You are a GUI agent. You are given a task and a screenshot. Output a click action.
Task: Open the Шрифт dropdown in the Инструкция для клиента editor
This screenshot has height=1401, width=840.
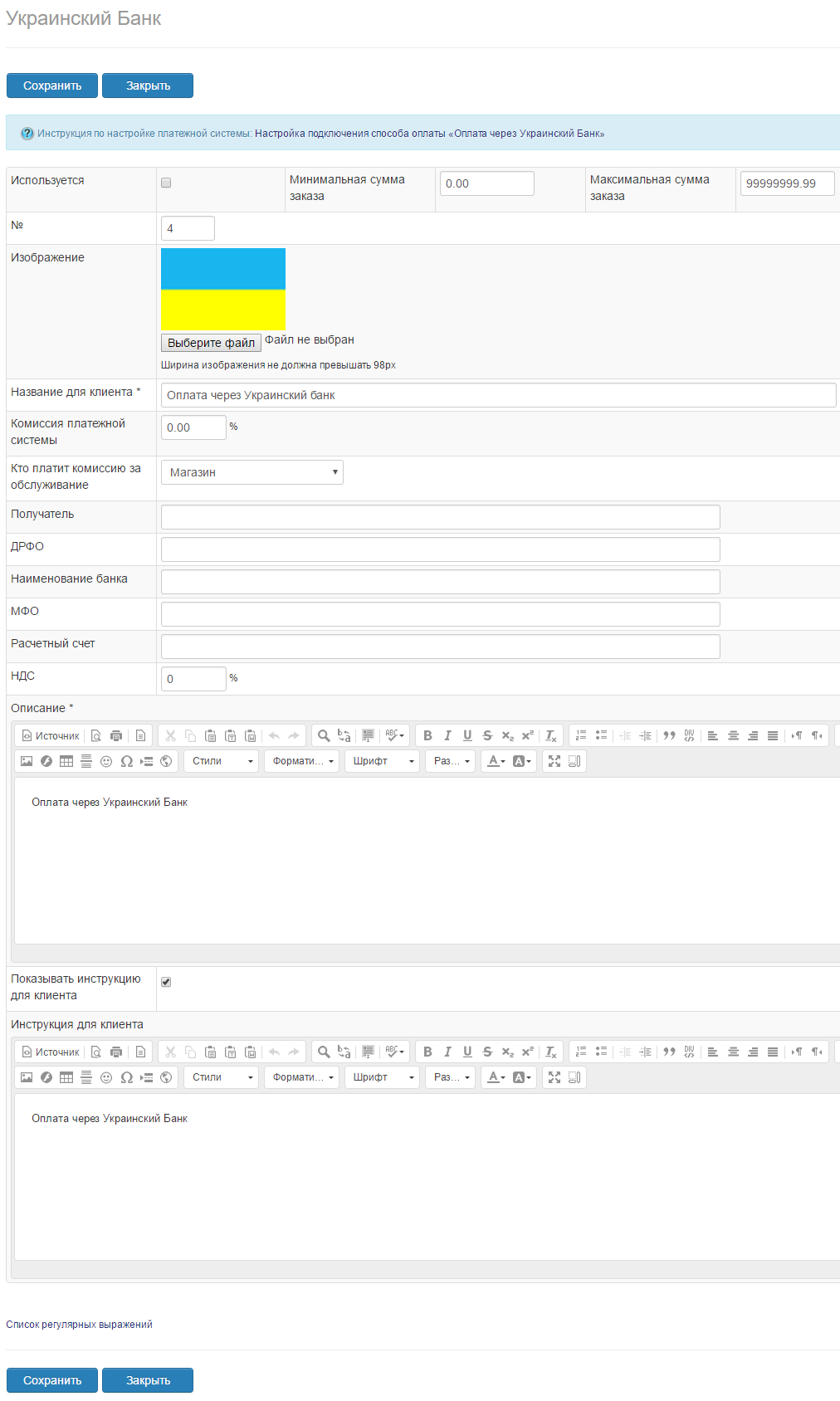(x=382, y=1077)
